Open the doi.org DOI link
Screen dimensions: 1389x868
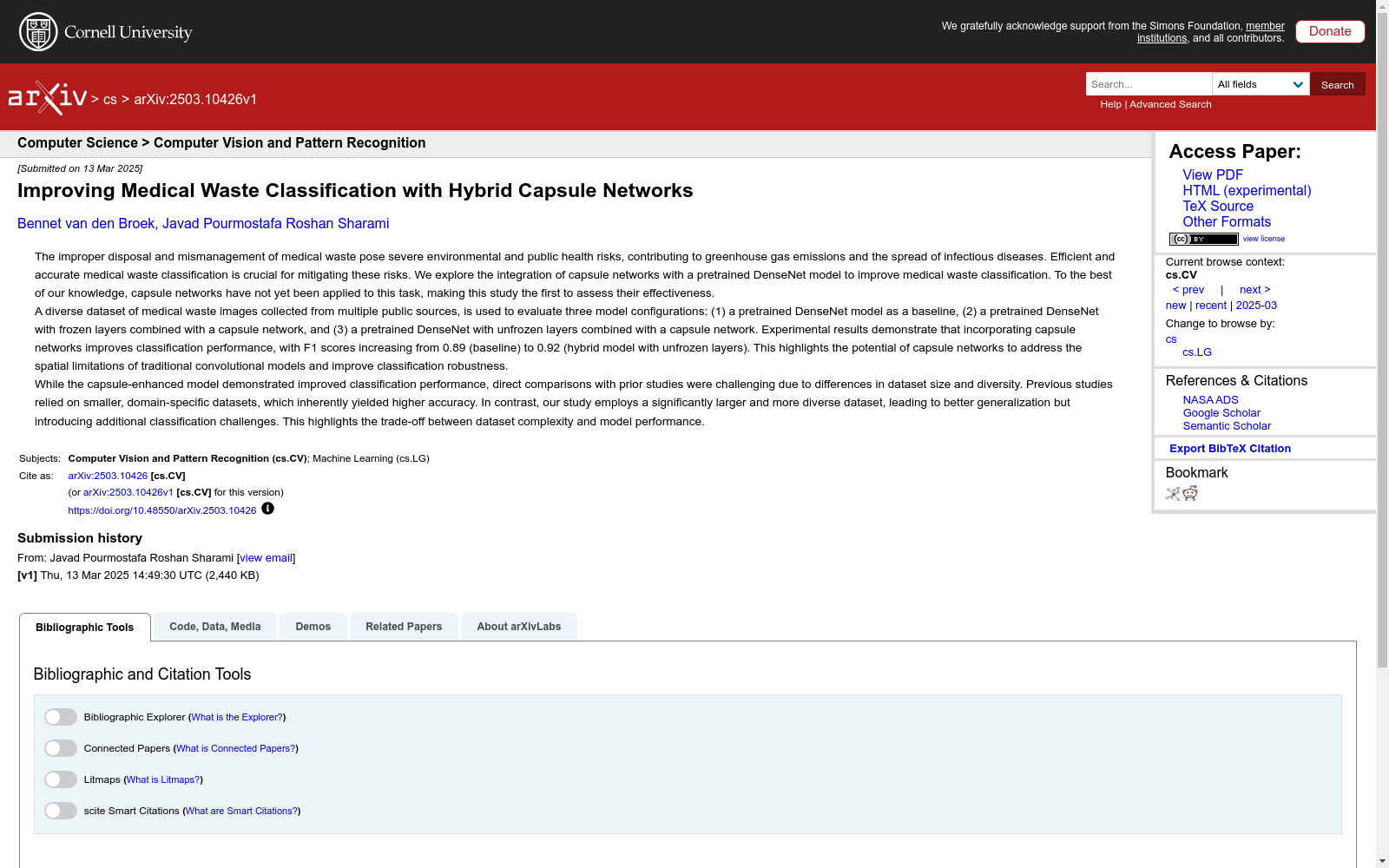[162, 510]
